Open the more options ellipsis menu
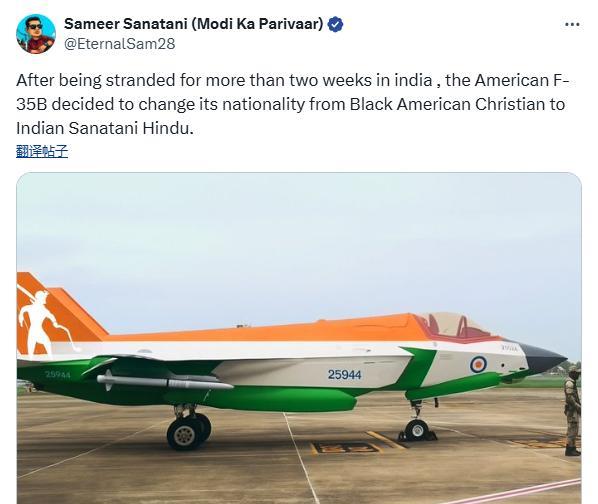 point(572,25)
